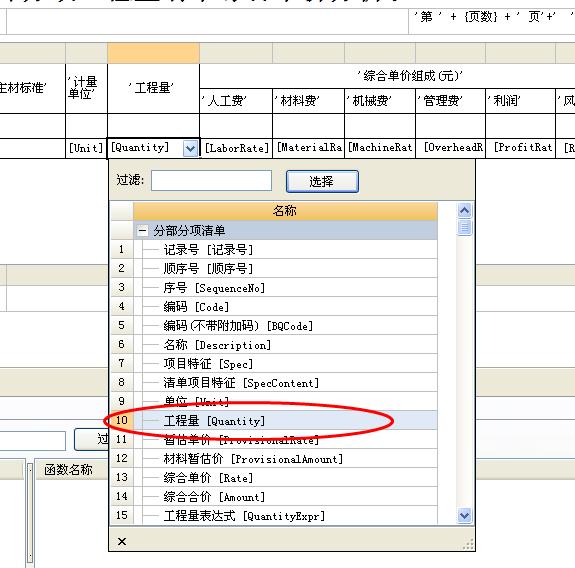This screenshot has width=575, height=568.
Task: Click the 过滤 filter input field
Action: pyautogui.click(x=211, y=180)
